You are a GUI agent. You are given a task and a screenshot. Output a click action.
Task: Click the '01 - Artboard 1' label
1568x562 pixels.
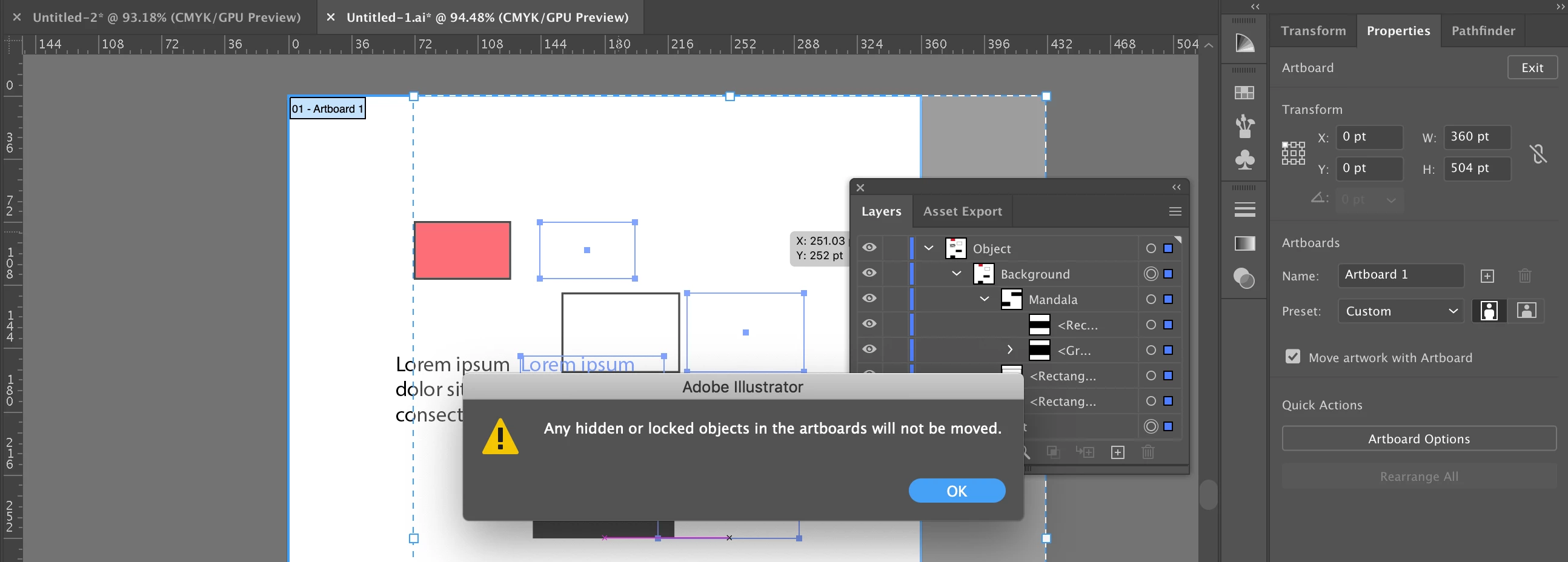[328, 109]
